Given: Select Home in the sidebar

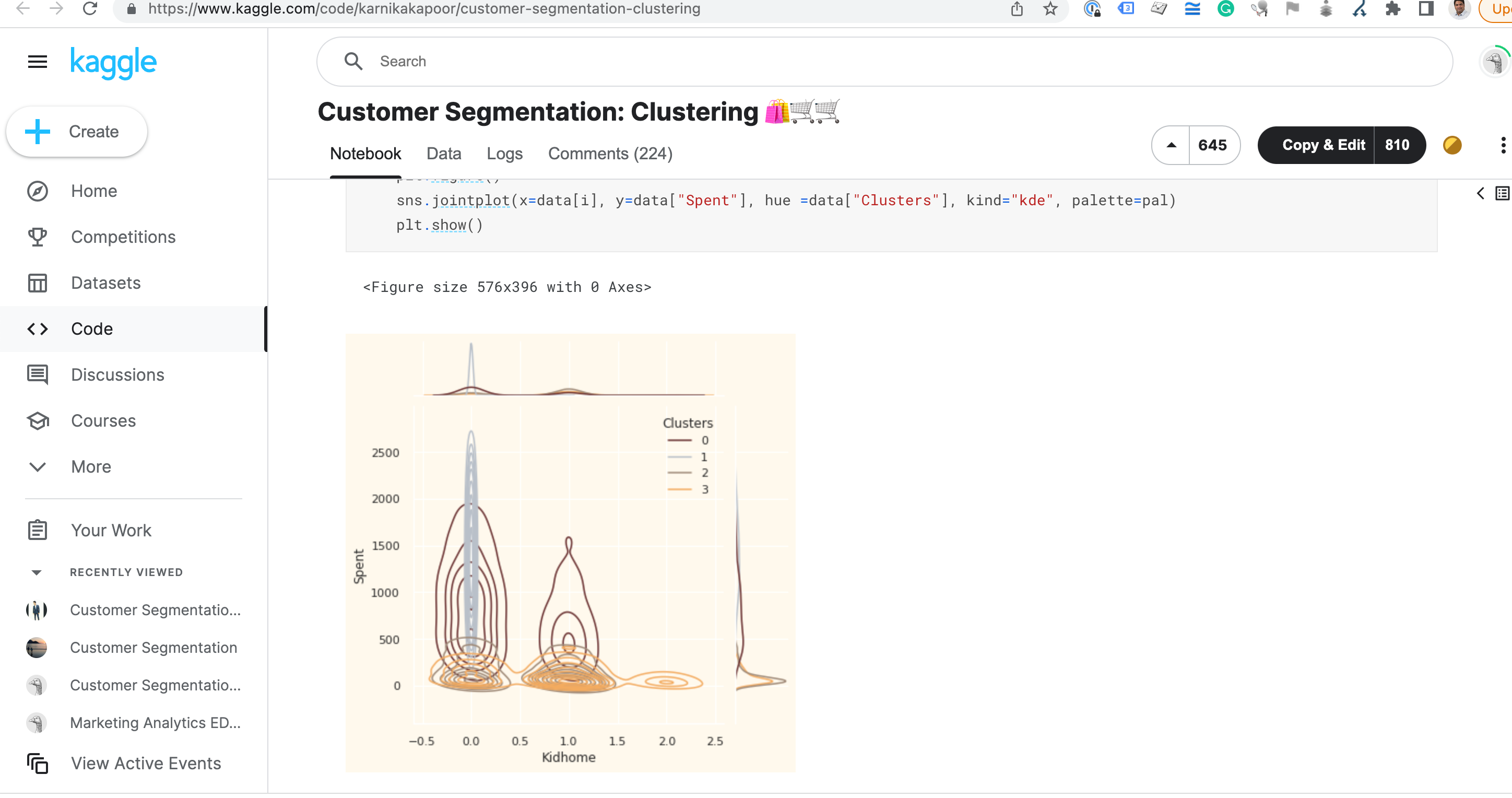Looking at the screenshot, I should point(93,190).
